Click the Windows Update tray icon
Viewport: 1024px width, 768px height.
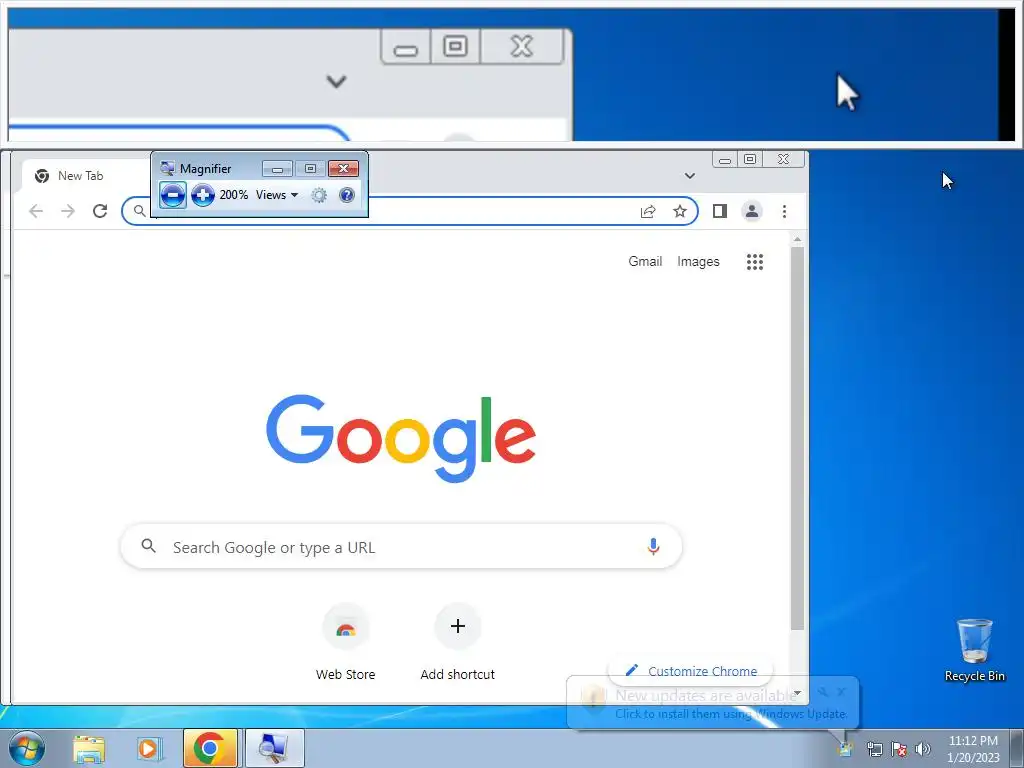[845, 748]
